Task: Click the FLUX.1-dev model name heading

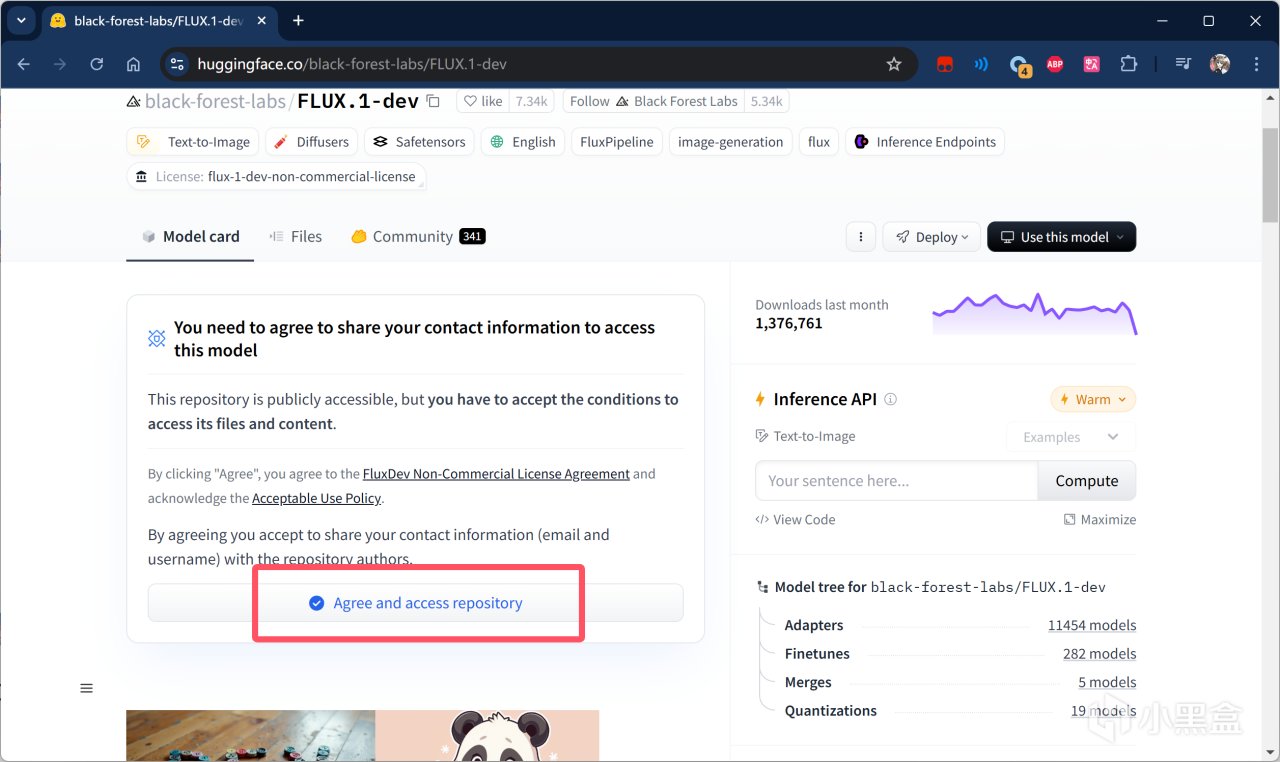Action: [x=358, y=101]
